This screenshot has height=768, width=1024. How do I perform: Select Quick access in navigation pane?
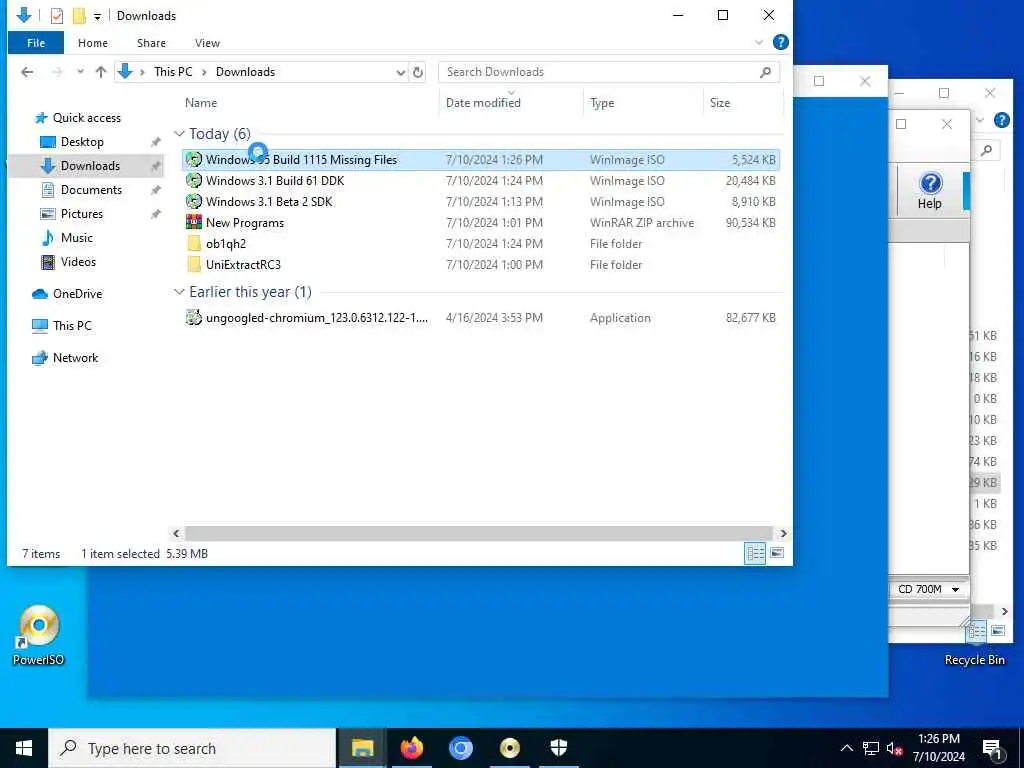[86, 118]
